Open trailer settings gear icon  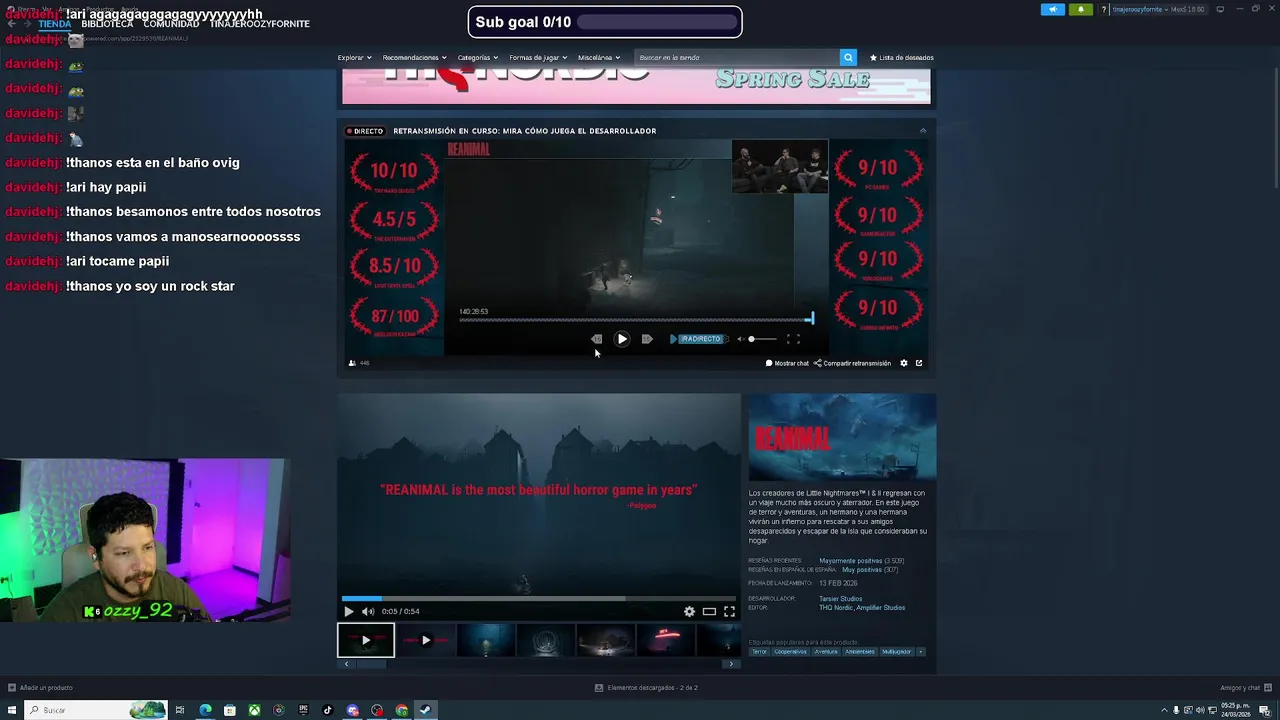[689, 611]
